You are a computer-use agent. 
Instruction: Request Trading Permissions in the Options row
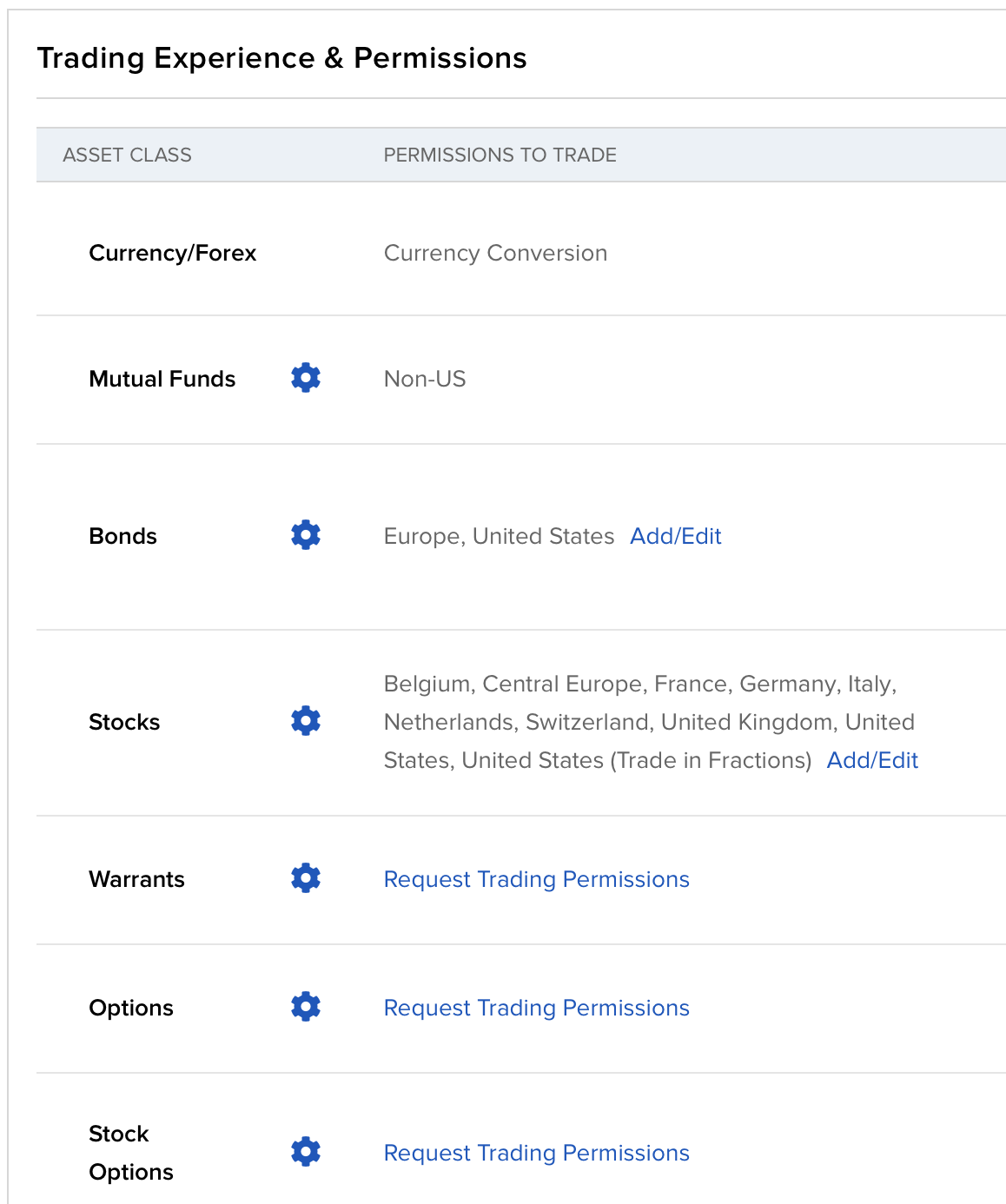tap(536, 1008)
